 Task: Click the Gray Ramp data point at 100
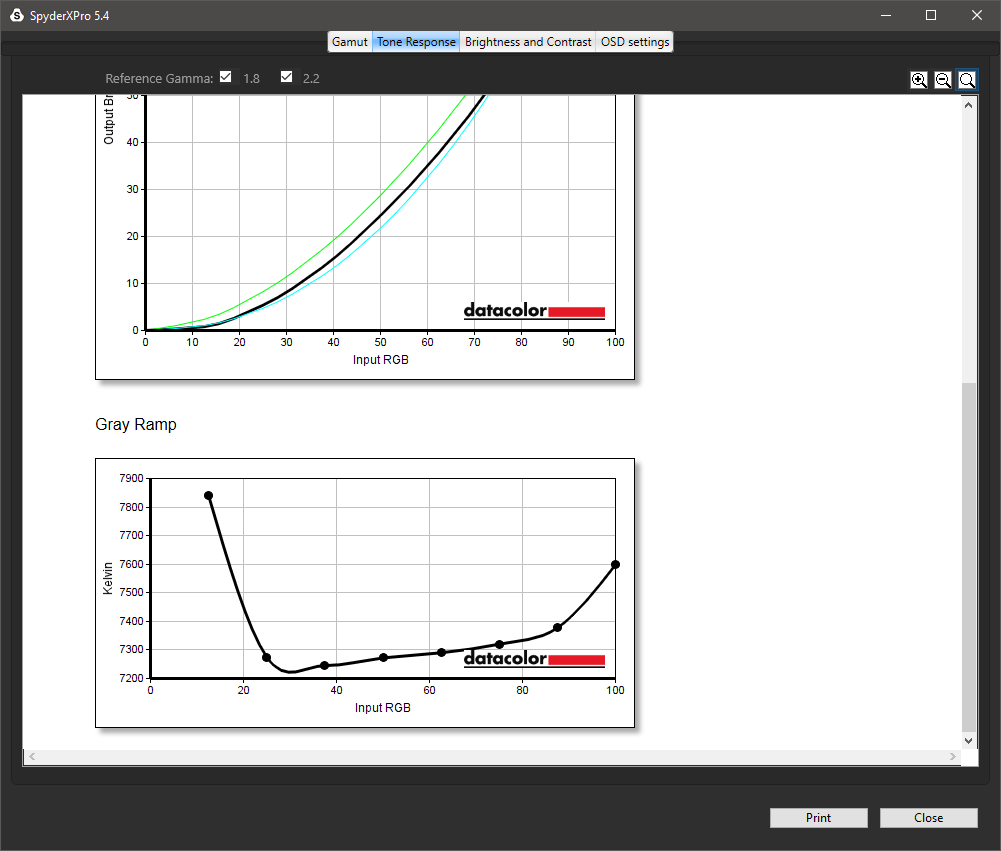[615, 564]
